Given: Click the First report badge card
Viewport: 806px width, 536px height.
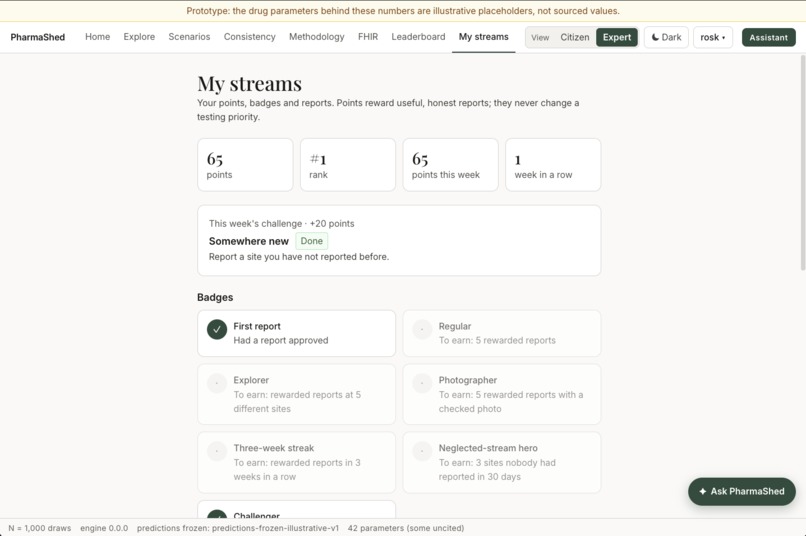Looking at the screenshot, I should [x=297, y=333].
